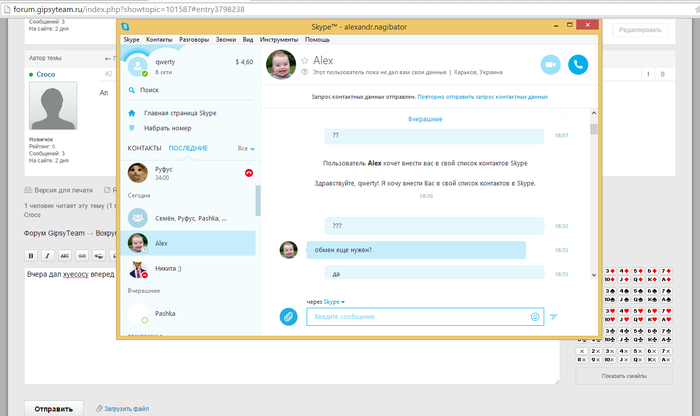Switch to the КОНТАКТЫ tab
The image size is (700, 416).
144,148
